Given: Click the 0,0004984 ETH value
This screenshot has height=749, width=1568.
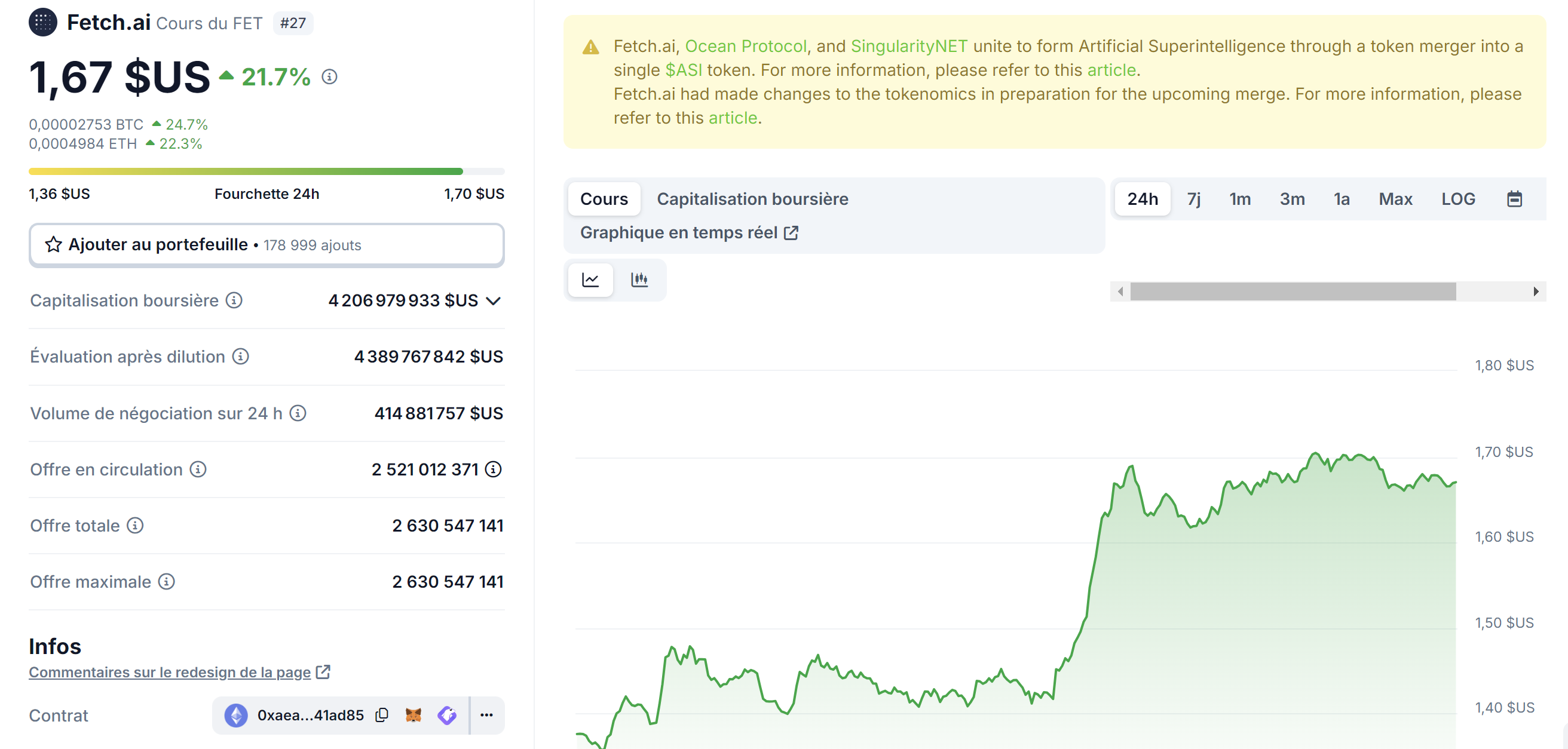Looking at the screenshot, I should pos(83,143).
